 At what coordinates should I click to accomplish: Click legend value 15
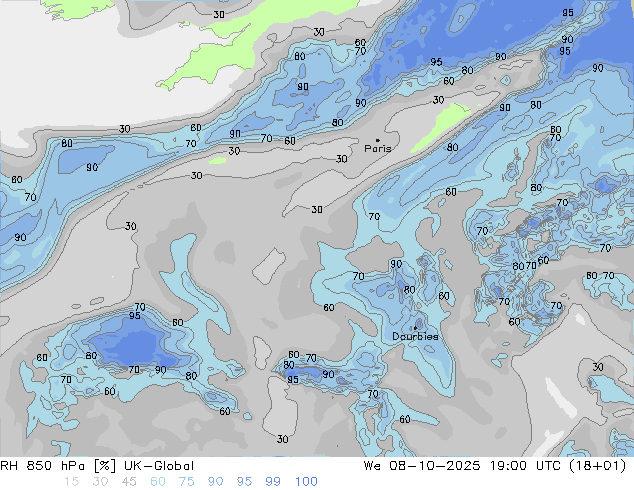[x=72, y=482]
